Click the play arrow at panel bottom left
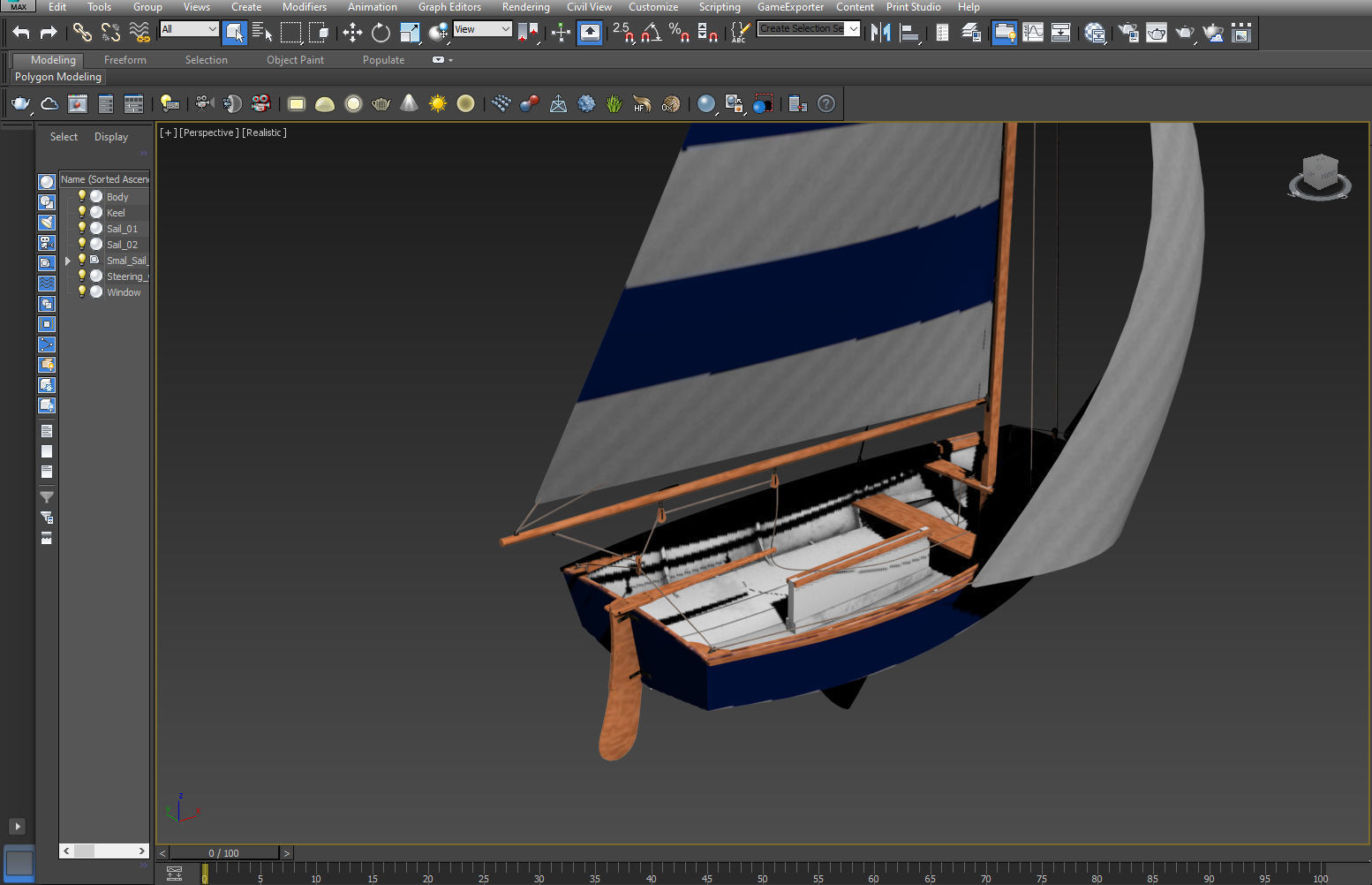1372x885 pixels. pos(17,827)
